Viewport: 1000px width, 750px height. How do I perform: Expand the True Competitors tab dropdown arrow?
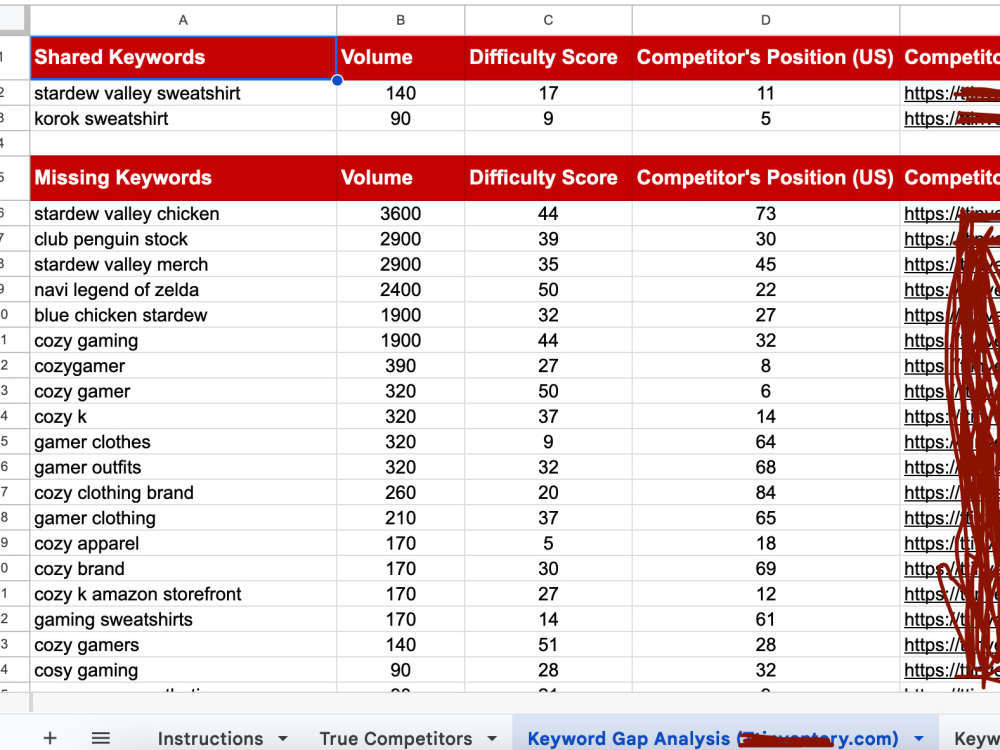click(491, 739)
